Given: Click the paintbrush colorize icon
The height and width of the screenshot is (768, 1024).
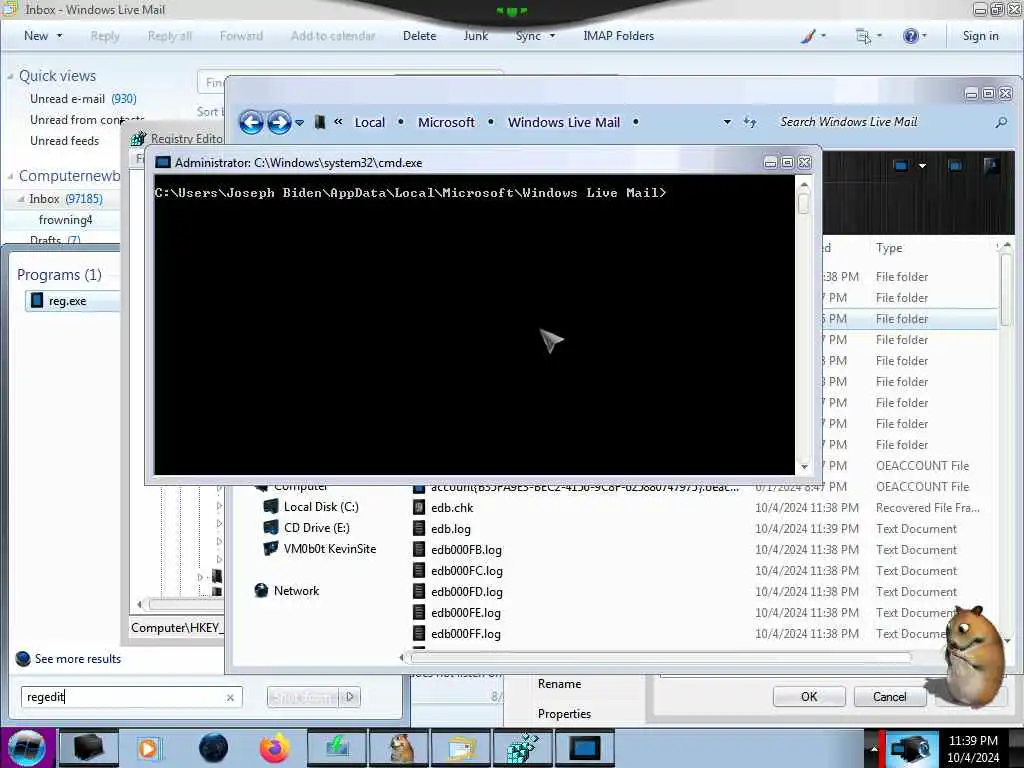Looking at the screenshot, I should (808, 36).
